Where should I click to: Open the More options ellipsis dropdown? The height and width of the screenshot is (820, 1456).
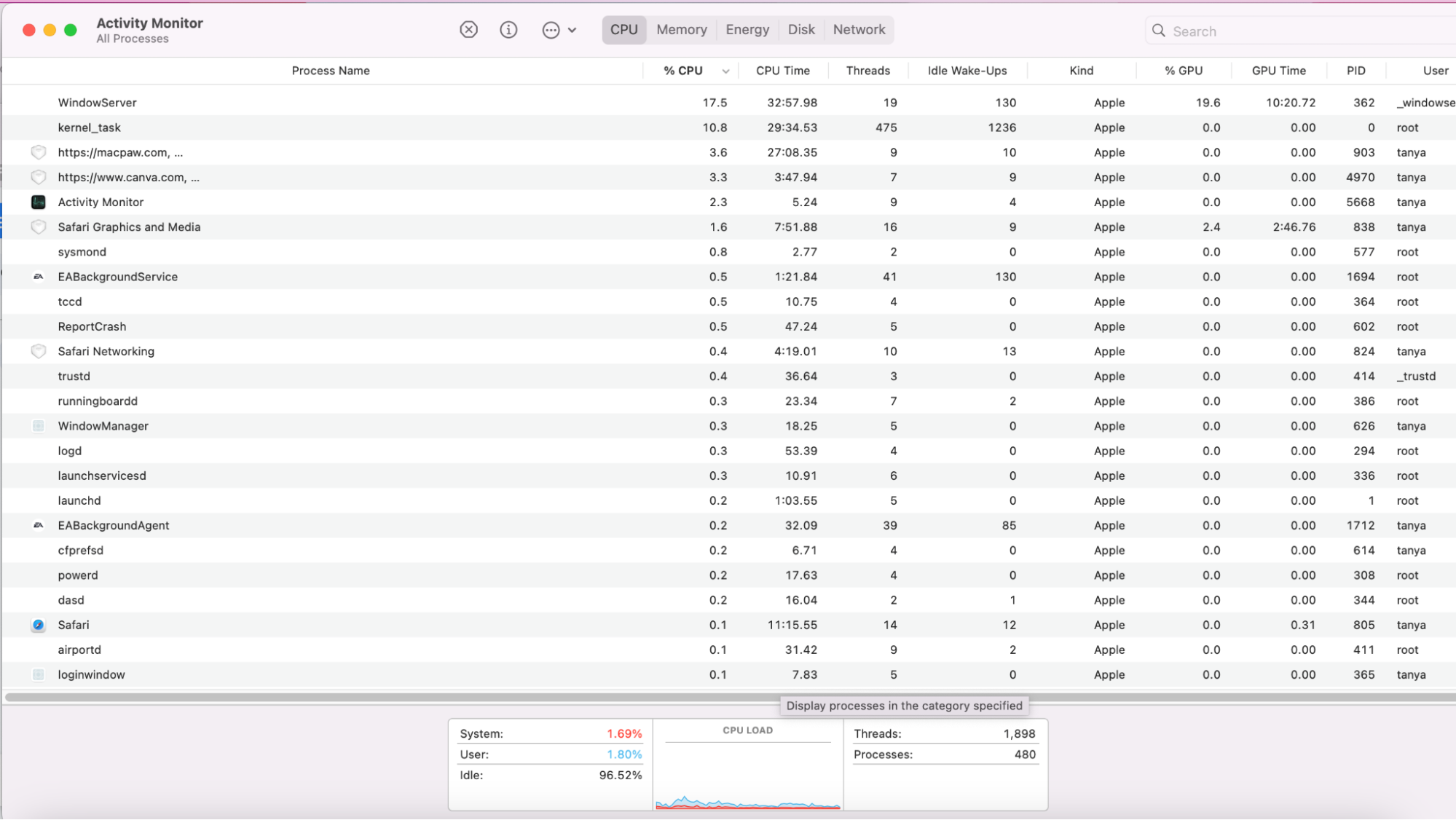pyautogui.click(x=551, y=30)
